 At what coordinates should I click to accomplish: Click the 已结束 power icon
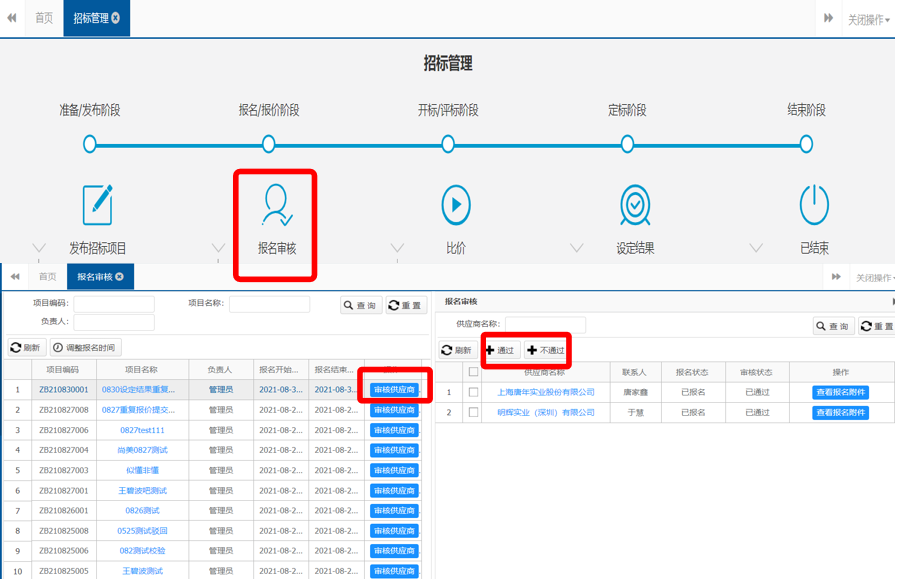[814, 205]
